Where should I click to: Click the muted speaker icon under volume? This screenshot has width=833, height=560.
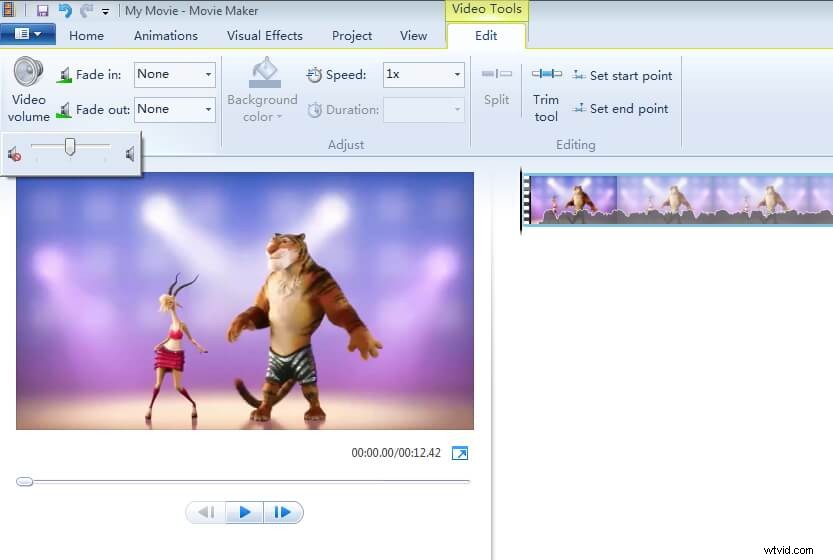point(14,154)
